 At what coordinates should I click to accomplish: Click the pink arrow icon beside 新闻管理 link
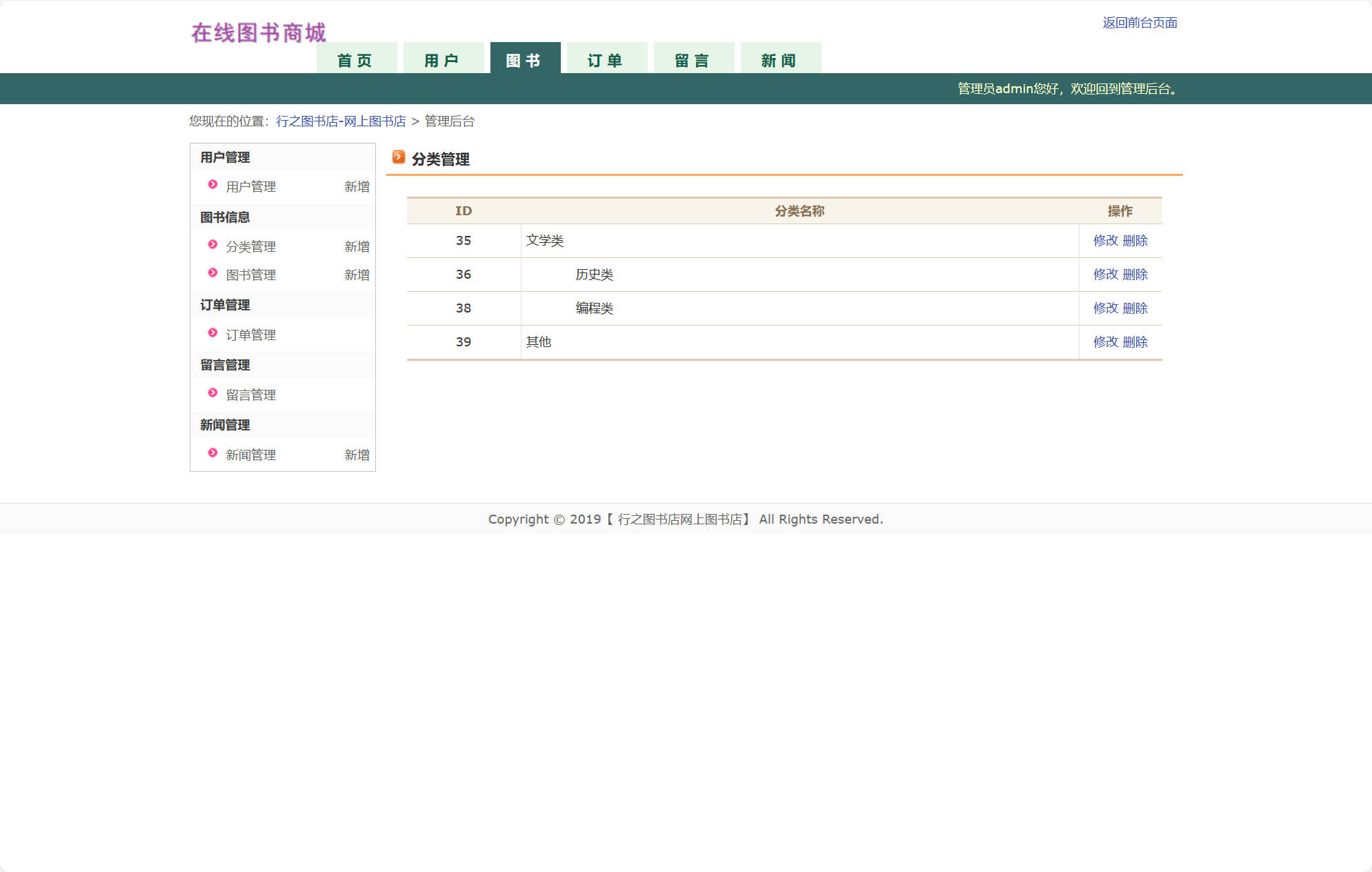(x=212, y=453)
